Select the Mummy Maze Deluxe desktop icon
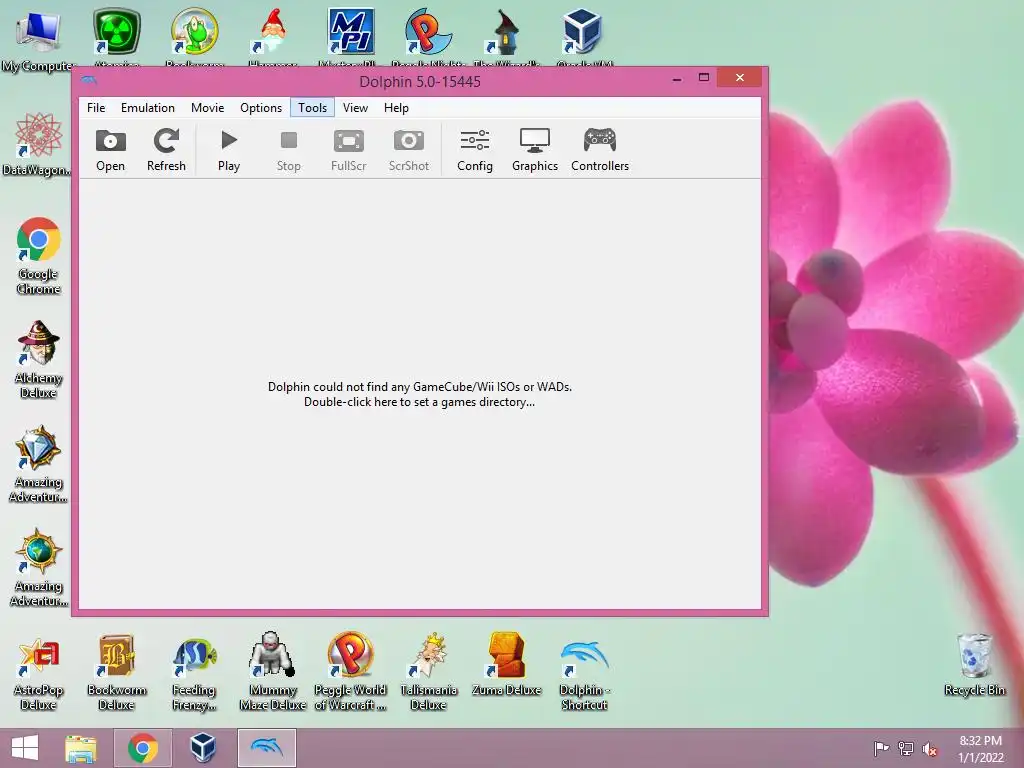 (x=272, y=673)
